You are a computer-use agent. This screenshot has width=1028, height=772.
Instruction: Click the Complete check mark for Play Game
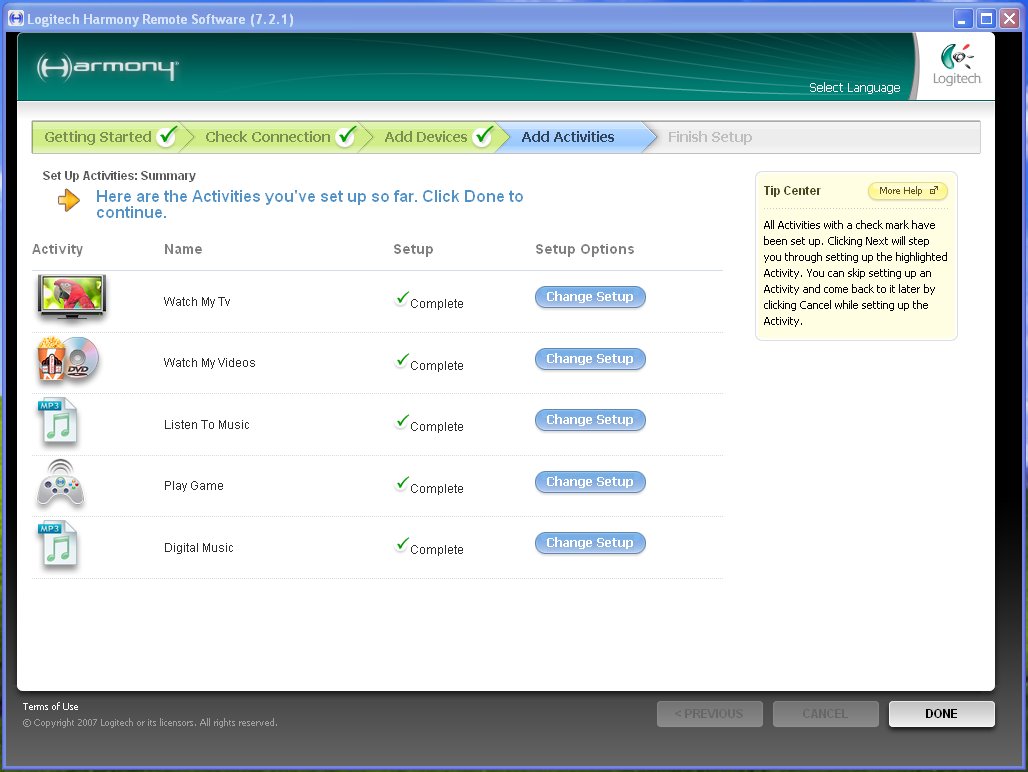[403, 484]
